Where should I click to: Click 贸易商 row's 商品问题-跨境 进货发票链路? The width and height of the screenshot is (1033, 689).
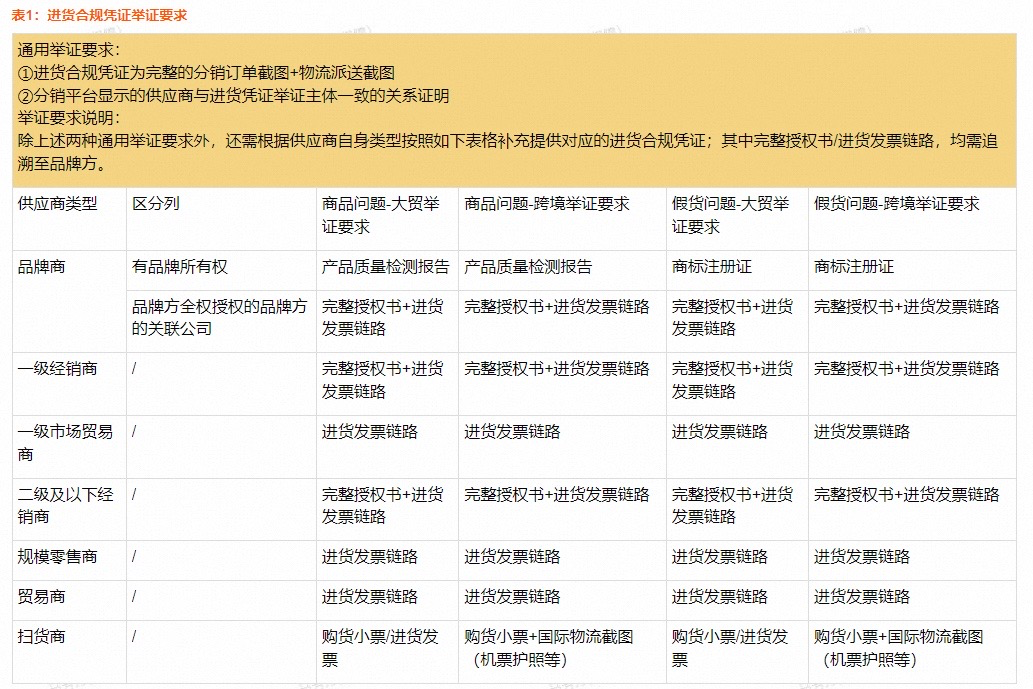(x=512, y=597)
